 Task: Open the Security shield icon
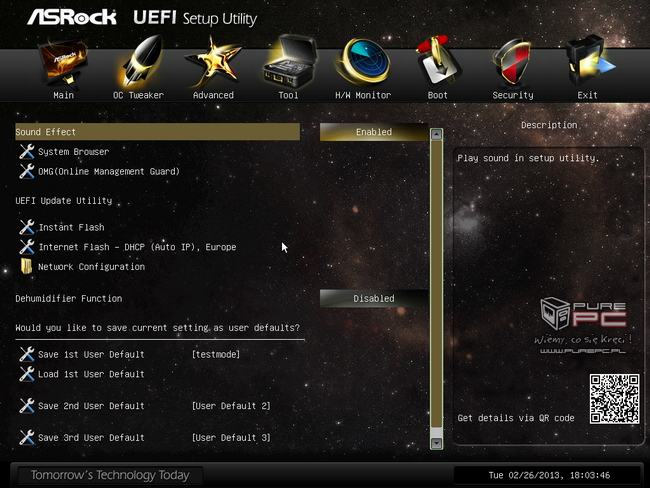point(512,62)
